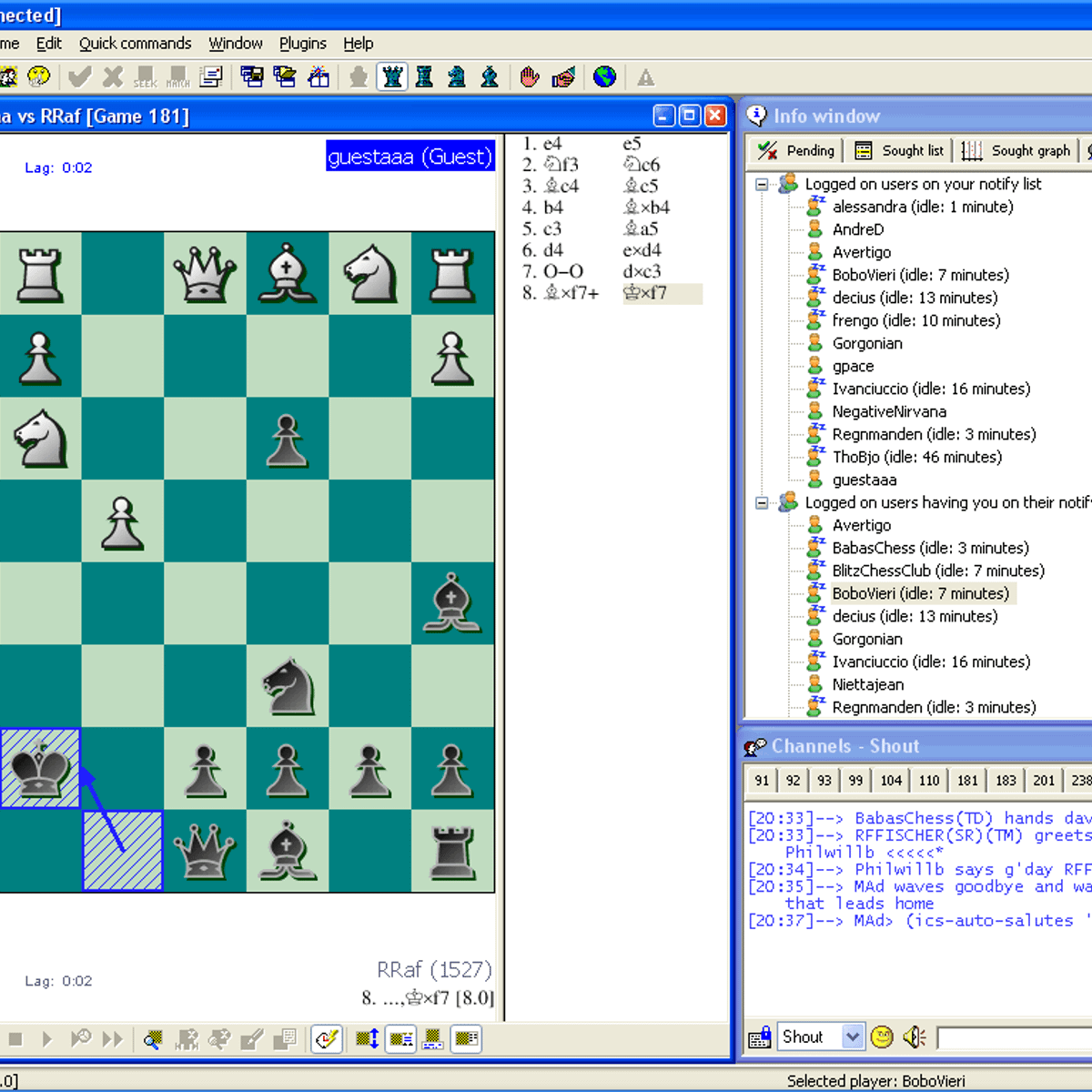Screen dimensions: 1092x1092
Task: Click the smiley face icon on the toolbar
Action: click(x=37, y=77)
